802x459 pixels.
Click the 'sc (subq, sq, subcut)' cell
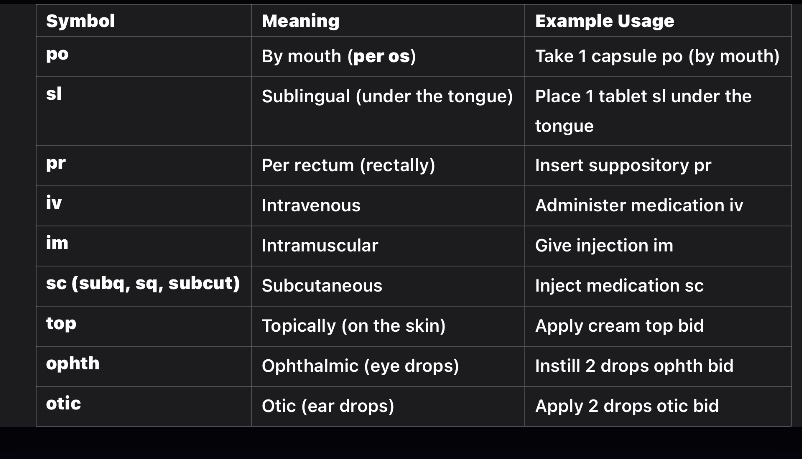[x=143, y=284]
